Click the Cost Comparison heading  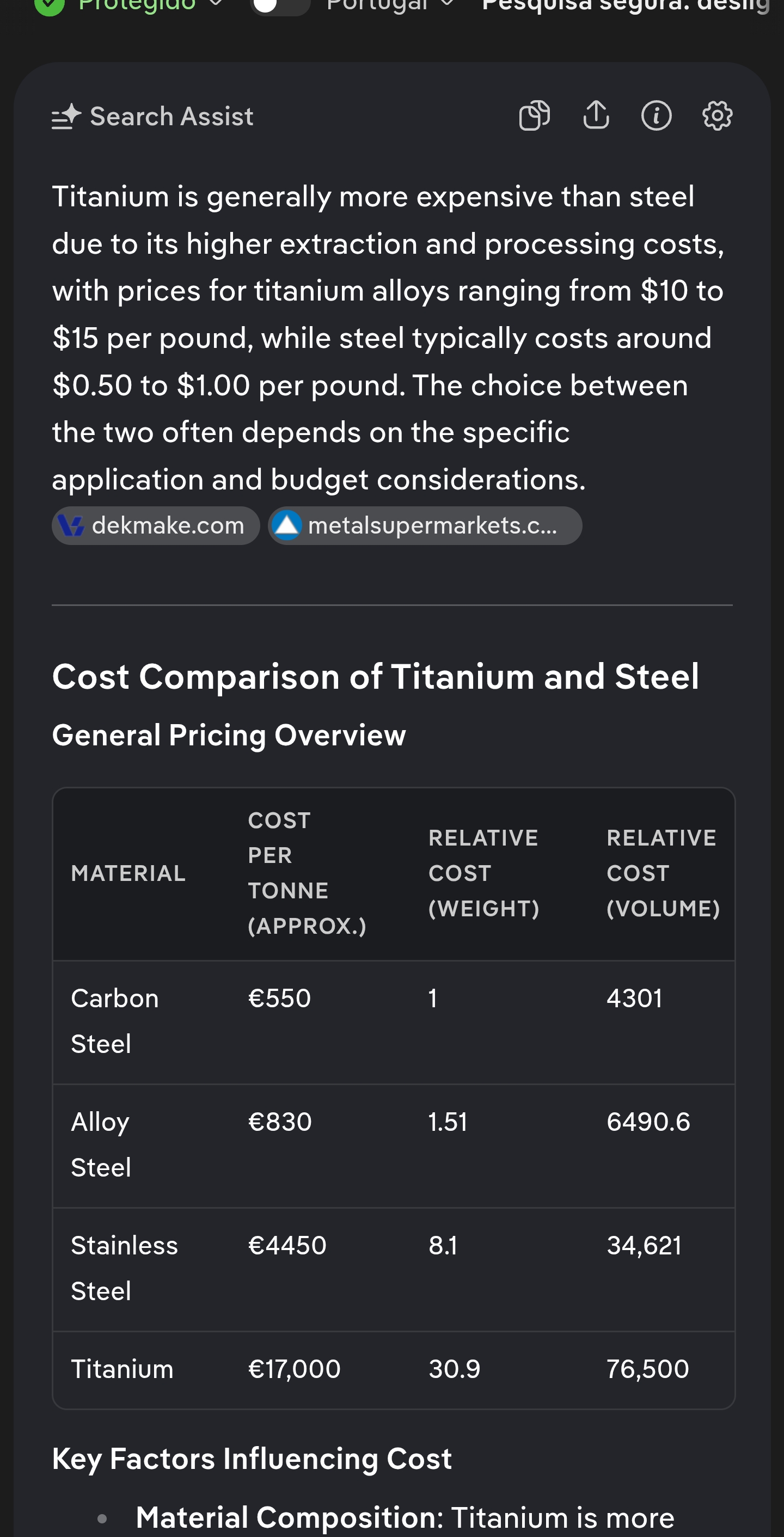pos(375,677)
